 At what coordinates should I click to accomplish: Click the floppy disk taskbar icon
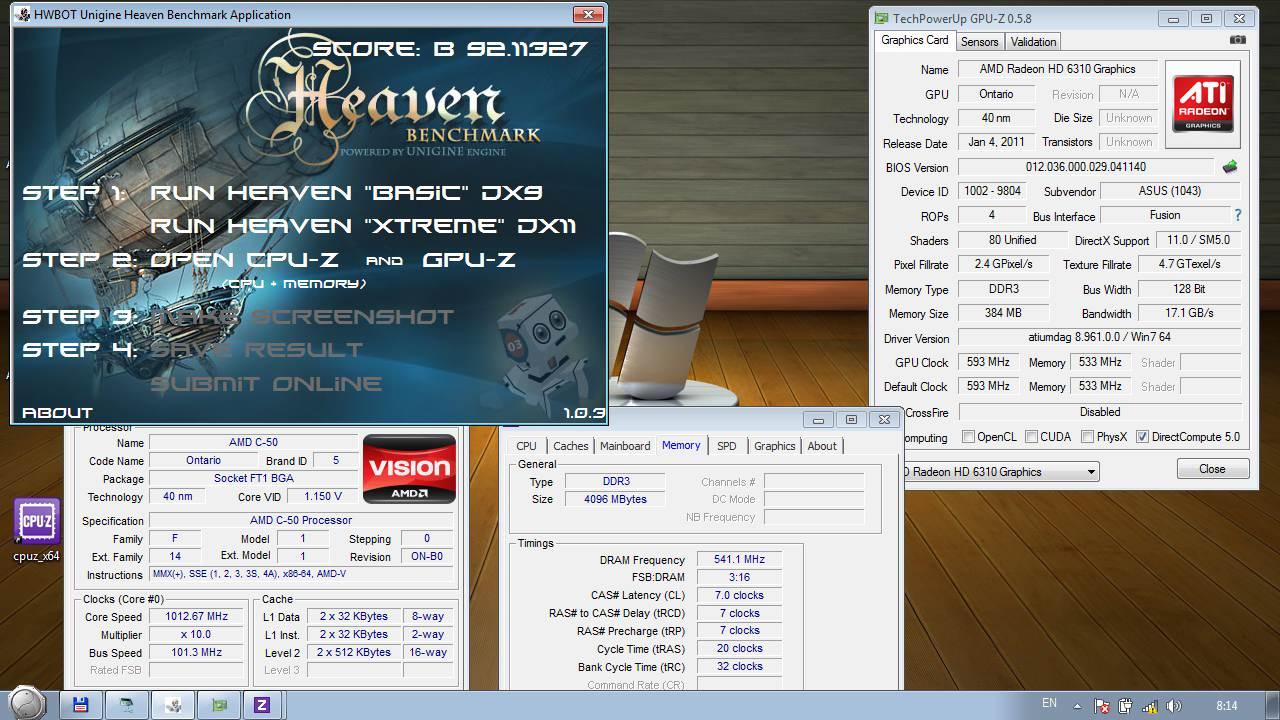80,704
